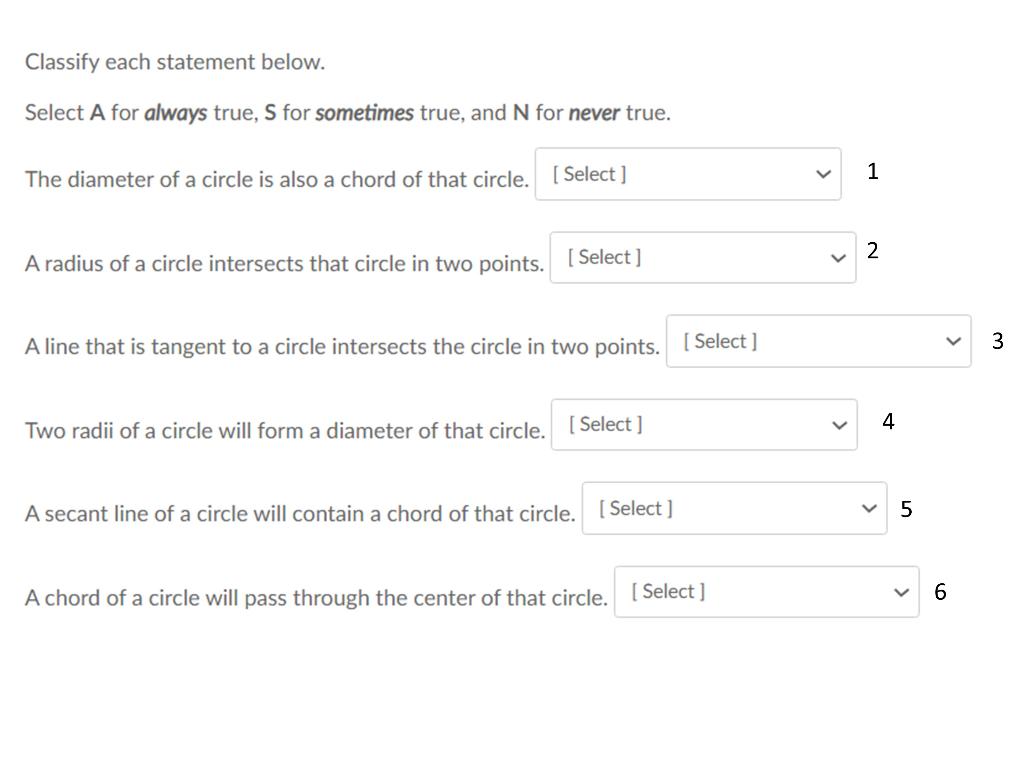Click the statement about a secant line
The image size is (1024, 768).
[x=300, y=514]
